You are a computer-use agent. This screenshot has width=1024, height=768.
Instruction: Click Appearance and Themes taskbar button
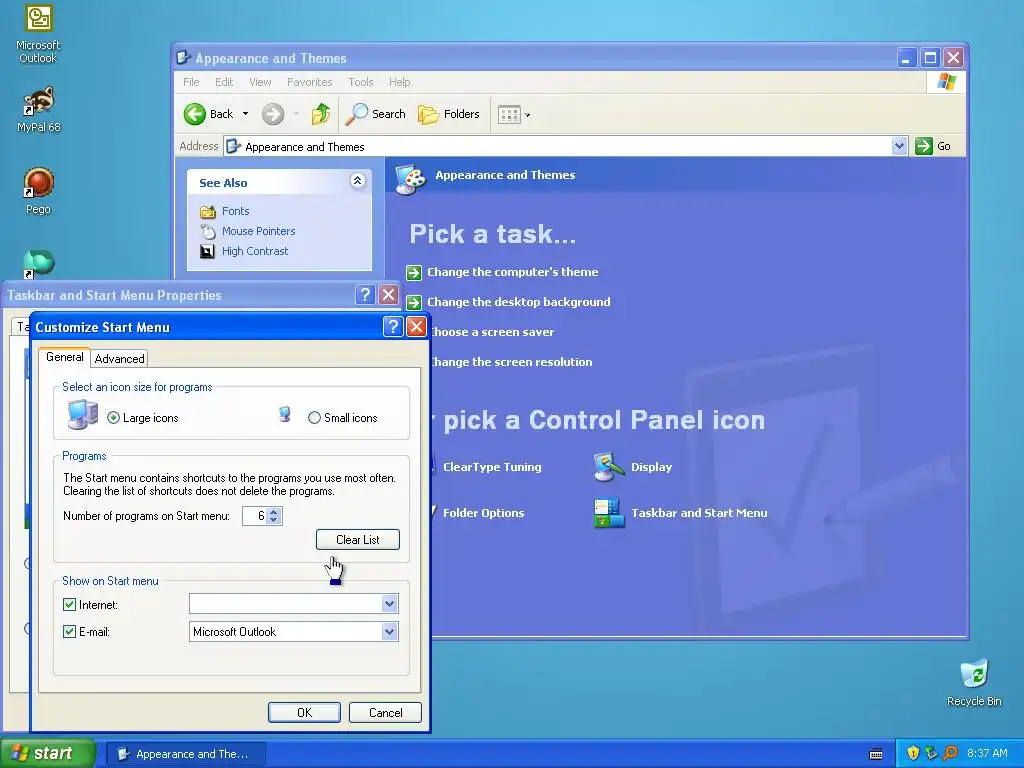(x=185, y=754)
